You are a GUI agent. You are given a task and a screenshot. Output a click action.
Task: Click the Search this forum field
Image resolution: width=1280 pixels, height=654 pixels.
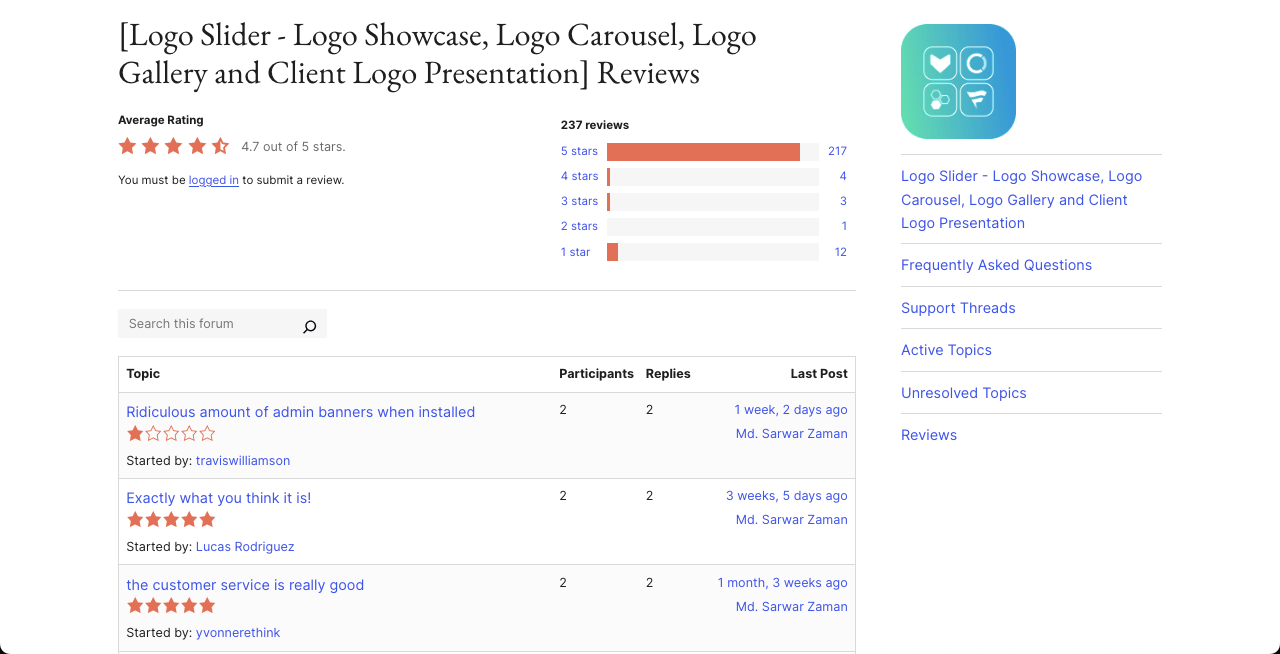tap(210, 323)
